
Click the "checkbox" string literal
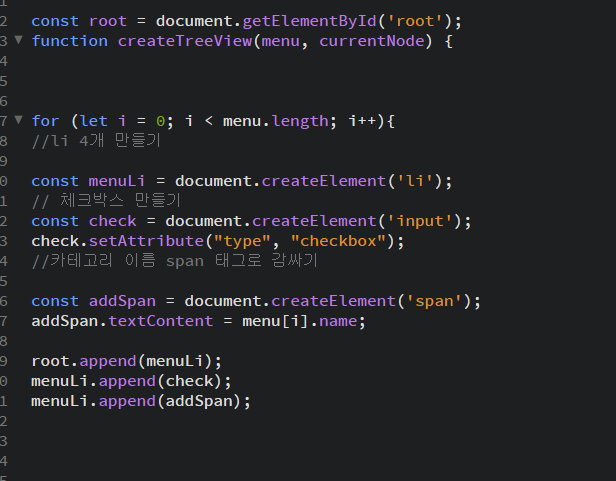[338, 241]
